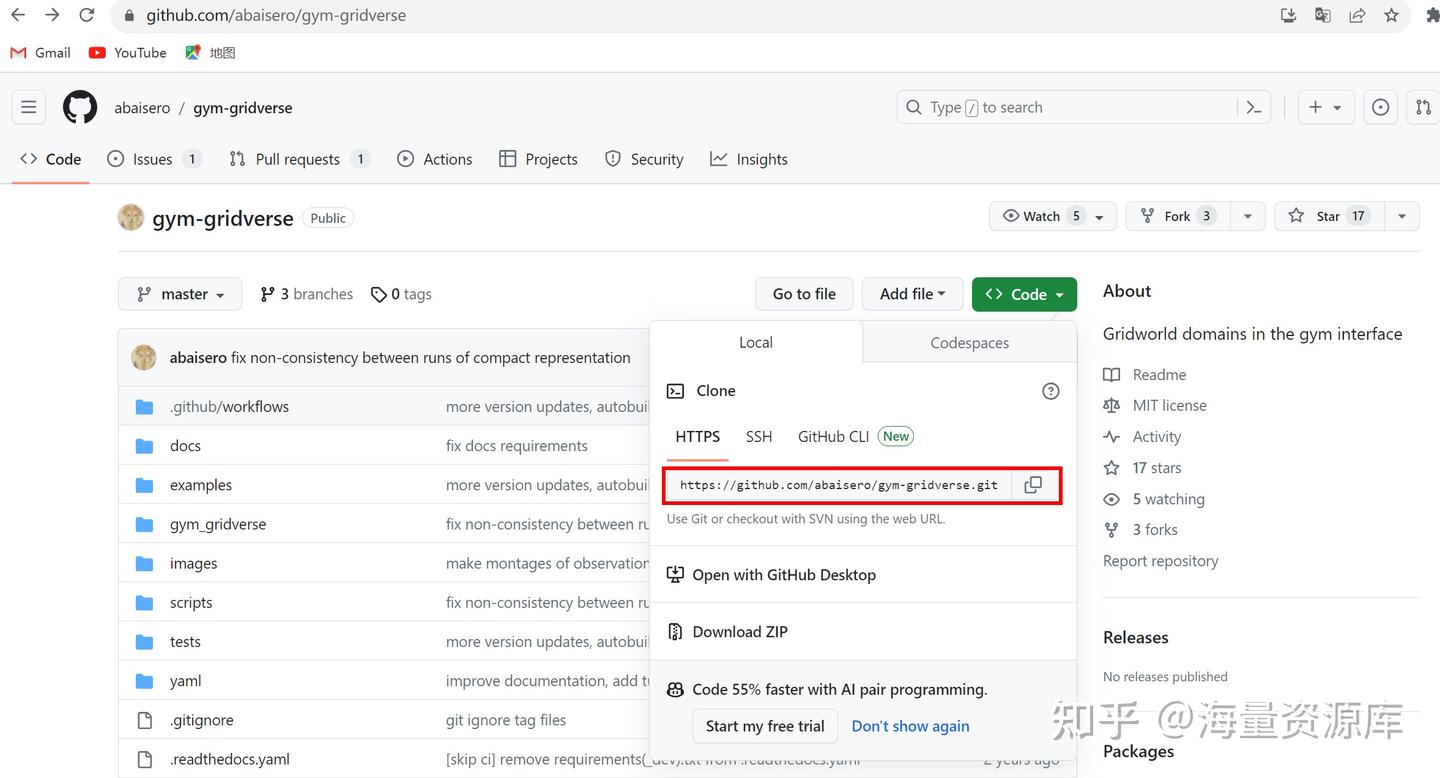Open the Gmail bookmark shortcut
This screenshot has width=1440, height=778.
click(x=40, y=52)
